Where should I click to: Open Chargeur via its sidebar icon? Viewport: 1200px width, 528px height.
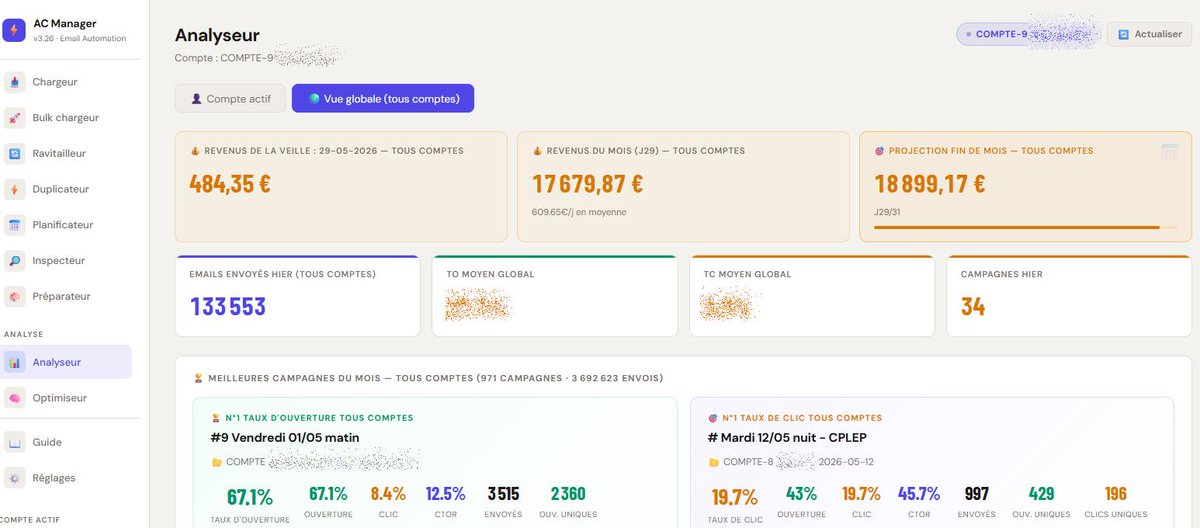pyautogui.click(x=14, y=82)
